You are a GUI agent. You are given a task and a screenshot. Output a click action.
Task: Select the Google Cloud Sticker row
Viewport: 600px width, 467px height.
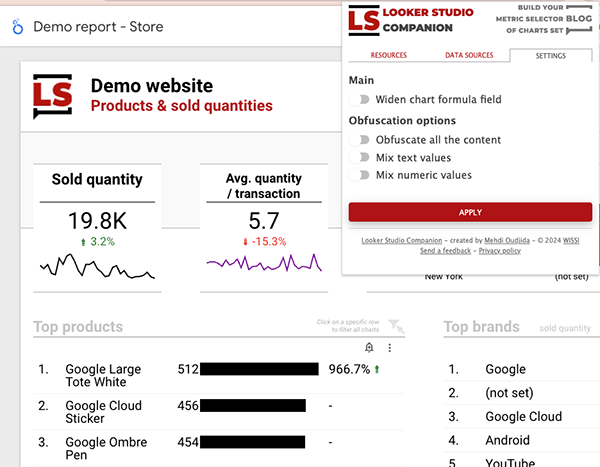coord(219,412)
